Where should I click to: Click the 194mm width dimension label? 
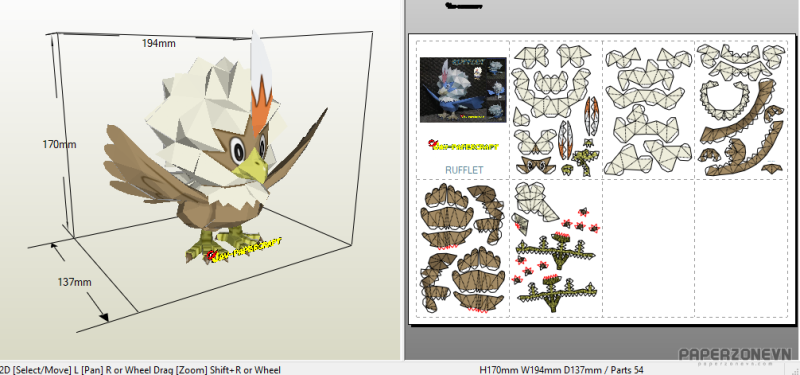[x=159, y=44]
